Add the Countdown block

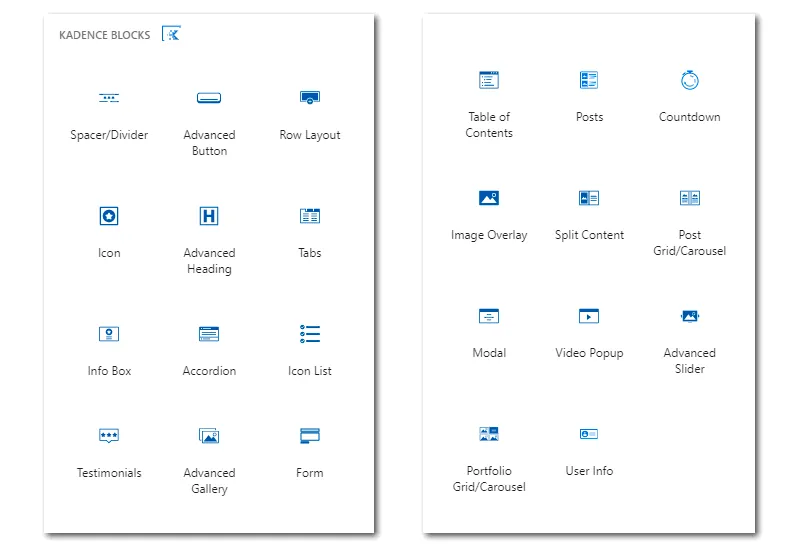(x=690, y=80)
